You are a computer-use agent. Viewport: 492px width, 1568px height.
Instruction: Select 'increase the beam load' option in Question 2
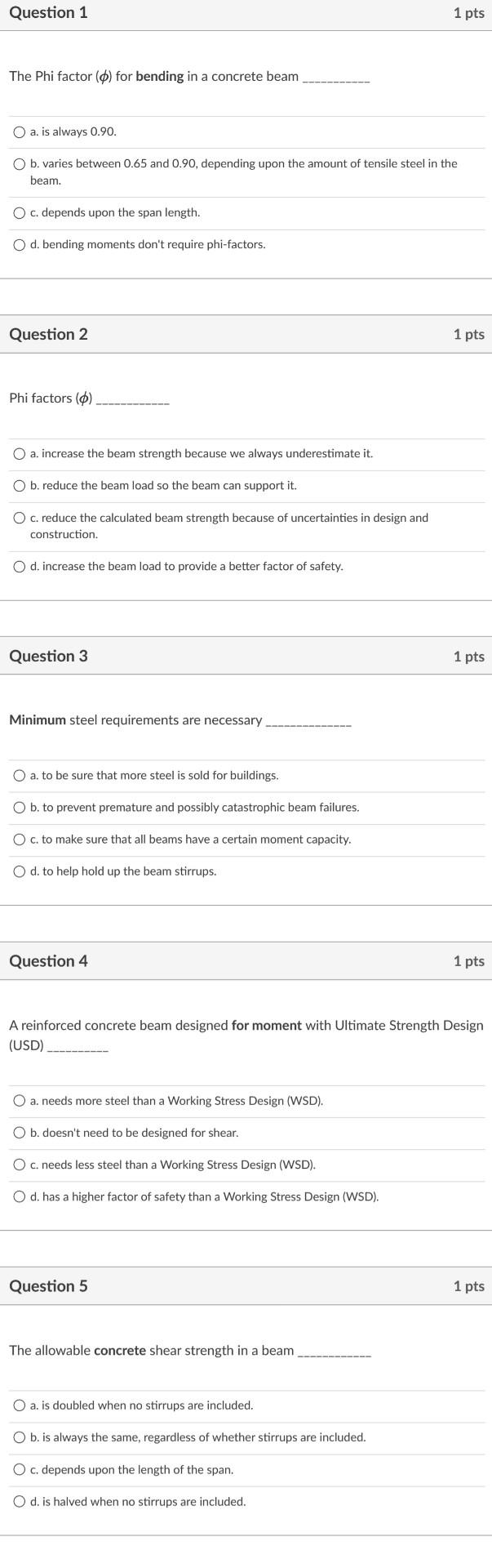(x=18, y=565)
